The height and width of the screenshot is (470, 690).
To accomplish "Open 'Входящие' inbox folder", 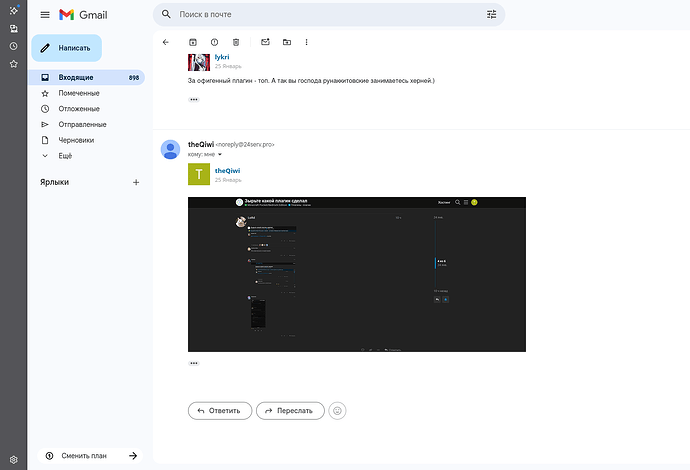I will click(x=87, y=77).
